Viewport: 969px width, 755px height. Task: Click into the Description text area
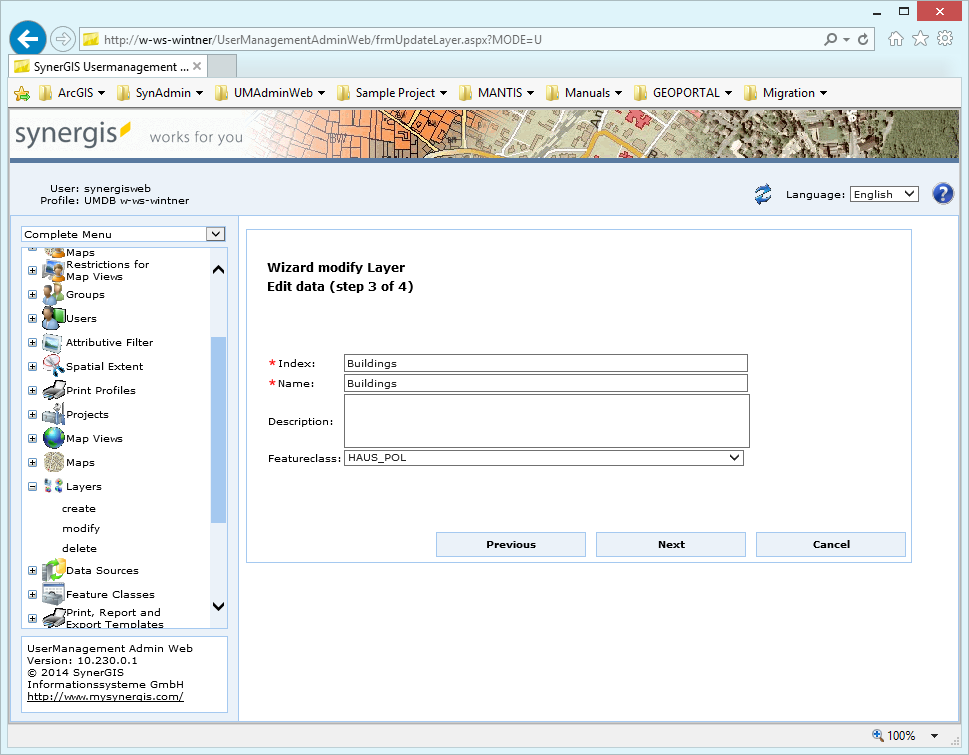click(x=546, y=421)
